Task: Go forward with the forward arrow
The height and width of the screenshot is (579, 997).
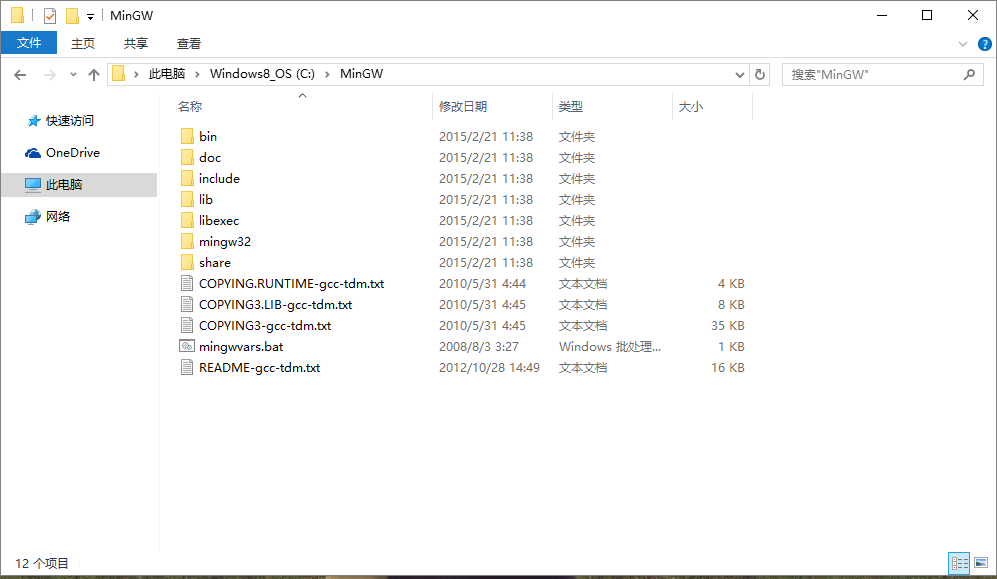Action: click(49, 75)
